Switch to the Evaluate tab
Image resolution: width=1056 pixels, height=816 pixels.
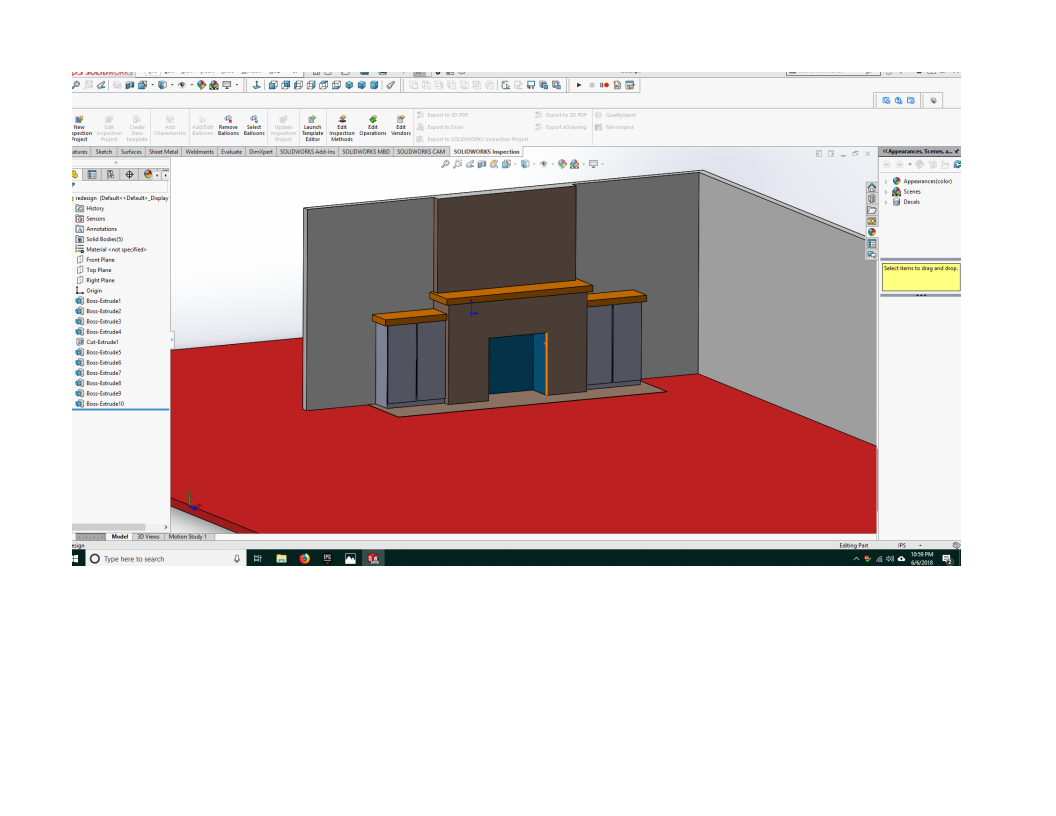[x=231, y=151]
